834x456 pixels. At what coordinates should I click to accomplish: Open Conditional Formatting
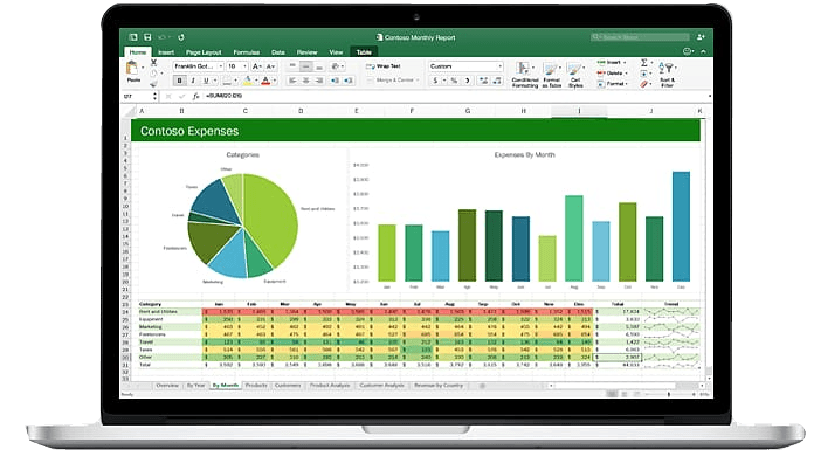pyautogui.click(x=524, y=74)
